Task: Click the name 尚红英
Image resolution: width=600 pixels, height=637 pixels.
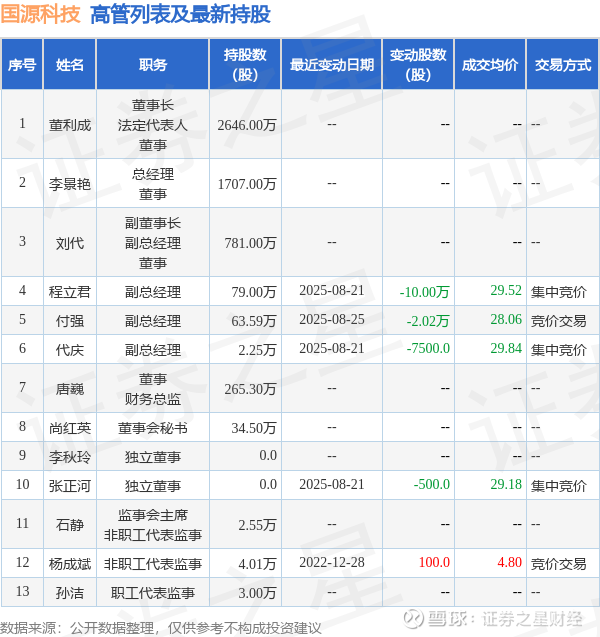Action: 70,428
